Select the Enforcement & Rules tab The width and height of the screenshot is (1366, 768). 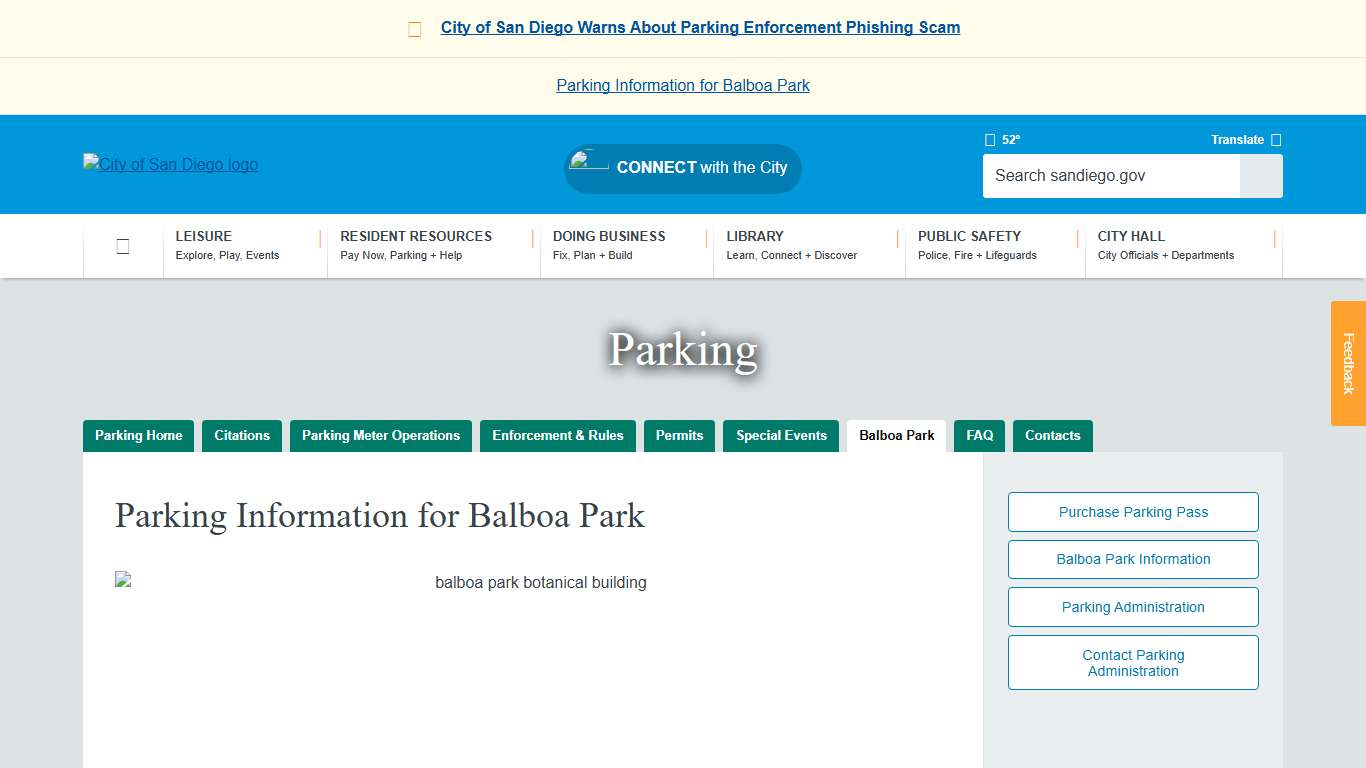point(558,436)
